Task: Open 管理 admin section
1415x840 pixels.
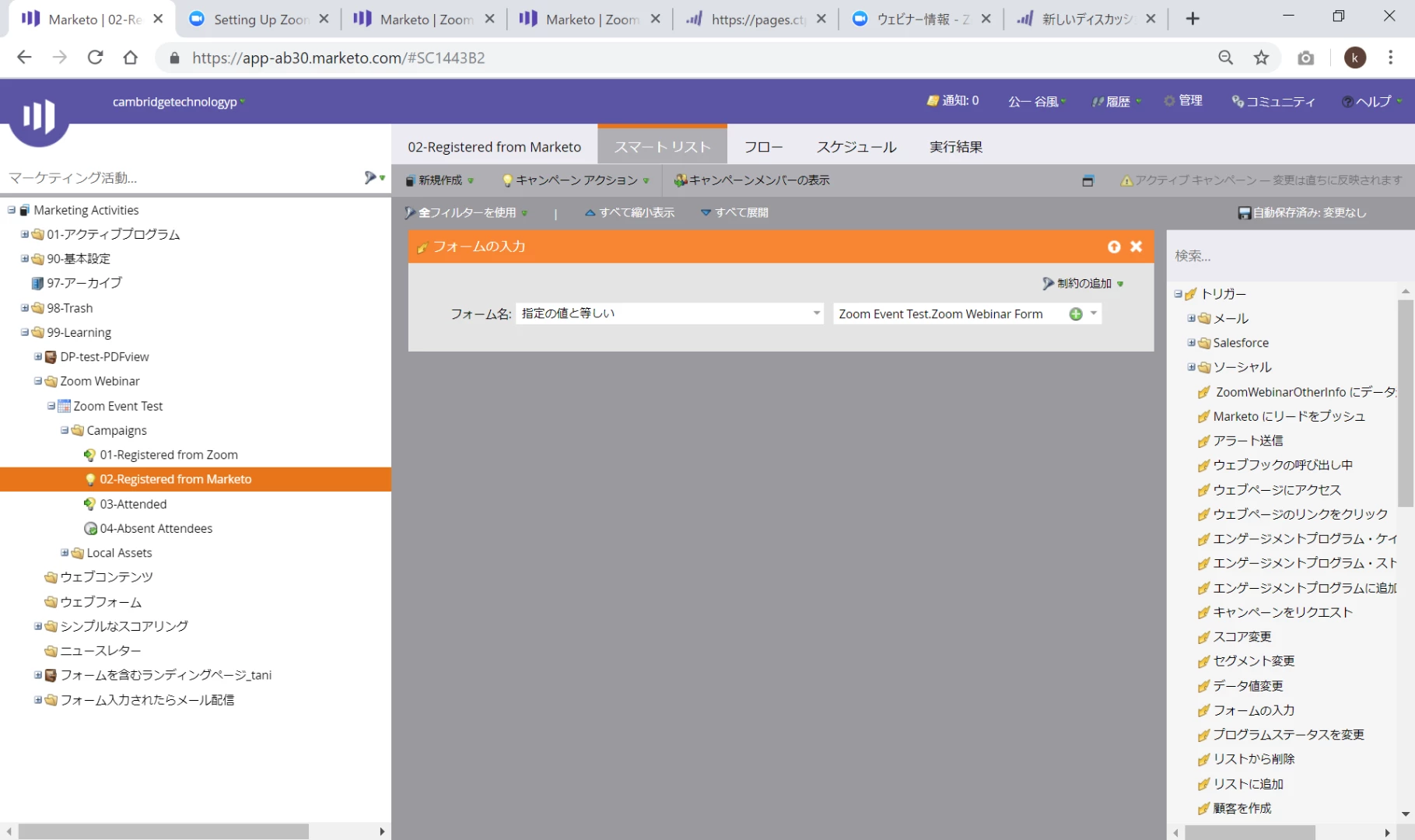Action: click(1183, 101)
